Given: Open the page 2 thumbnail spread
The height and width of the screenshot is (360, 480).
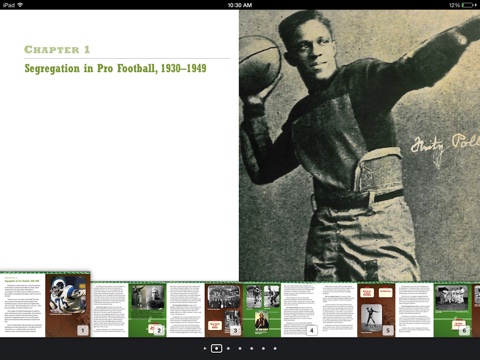Looking at the screenshot, I should point(129,310).
